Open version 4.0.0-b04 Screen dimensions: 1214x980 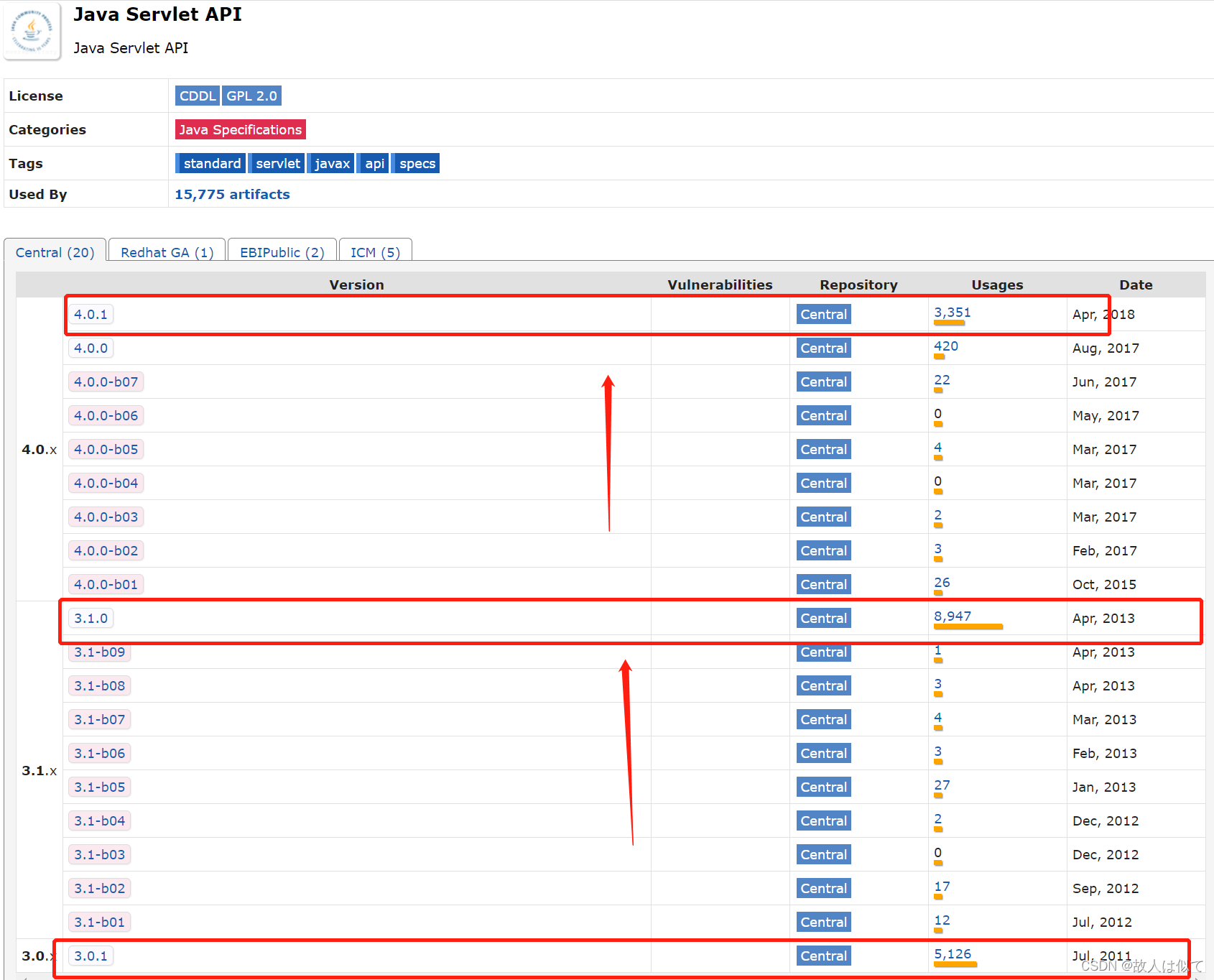coord(106,483)
